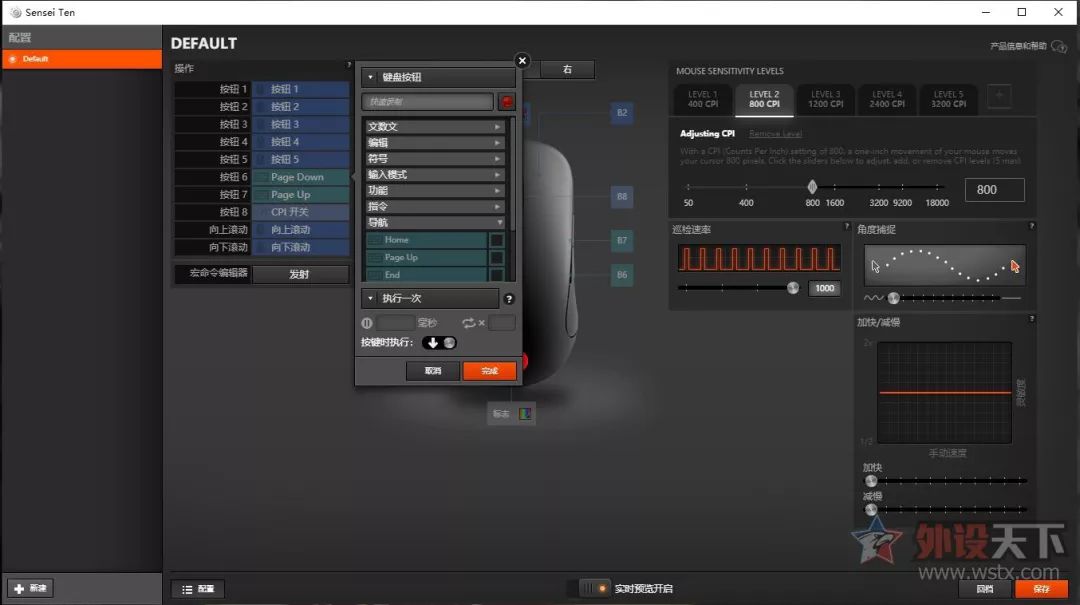
Task: Expand the 指令 key category
Action: click(x=436, y=206)
